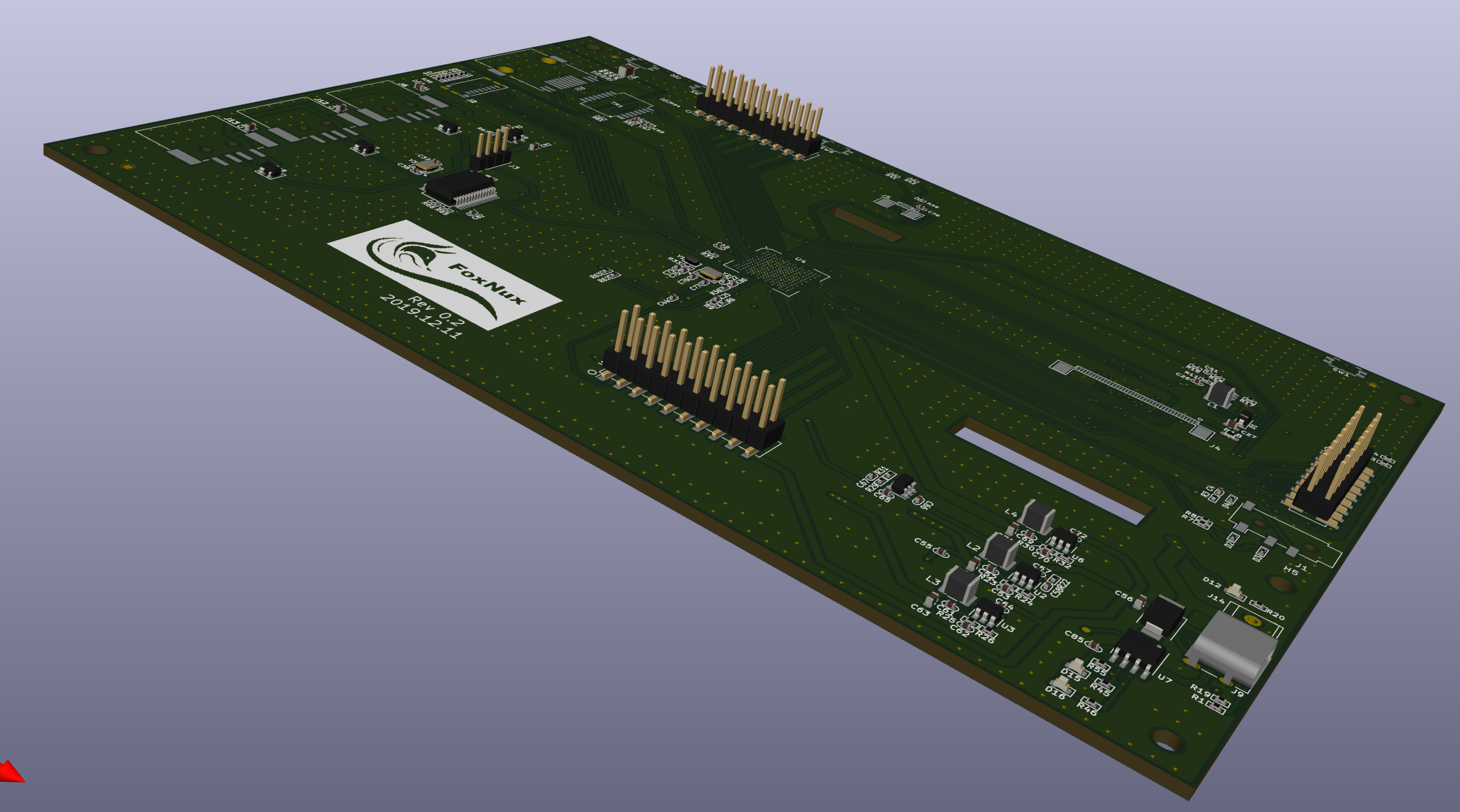Select the L4 inductor component
The height and width of the screenshot is (812, 1460).
pyautogui.click(x=1037, y=516)
